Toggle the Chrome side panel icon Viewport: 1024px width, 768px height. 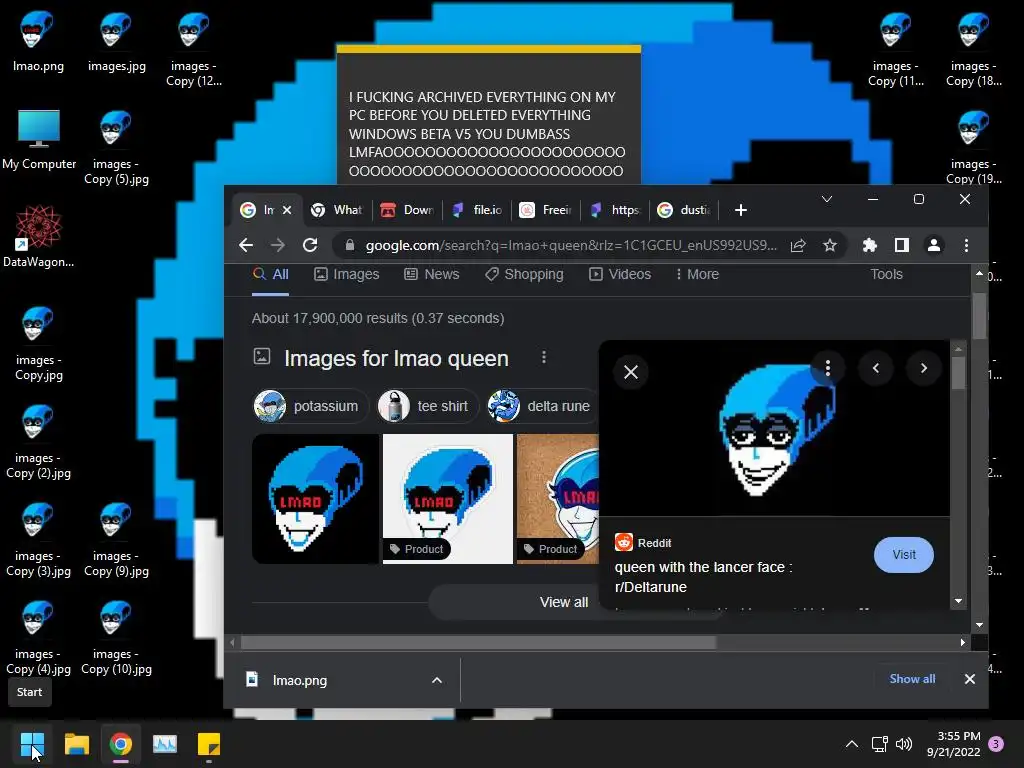click(902, 246)
